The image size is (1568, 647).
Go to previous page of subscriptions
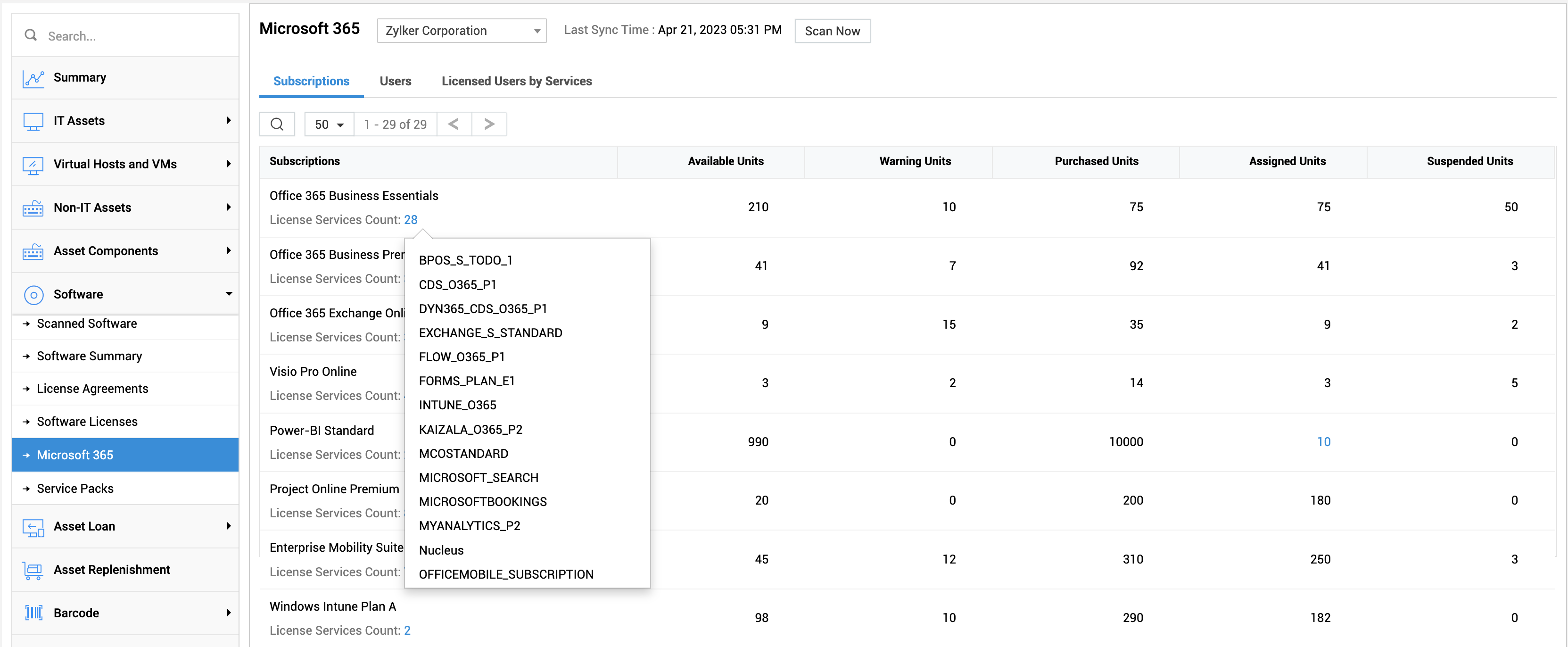[x=454, y=124]
